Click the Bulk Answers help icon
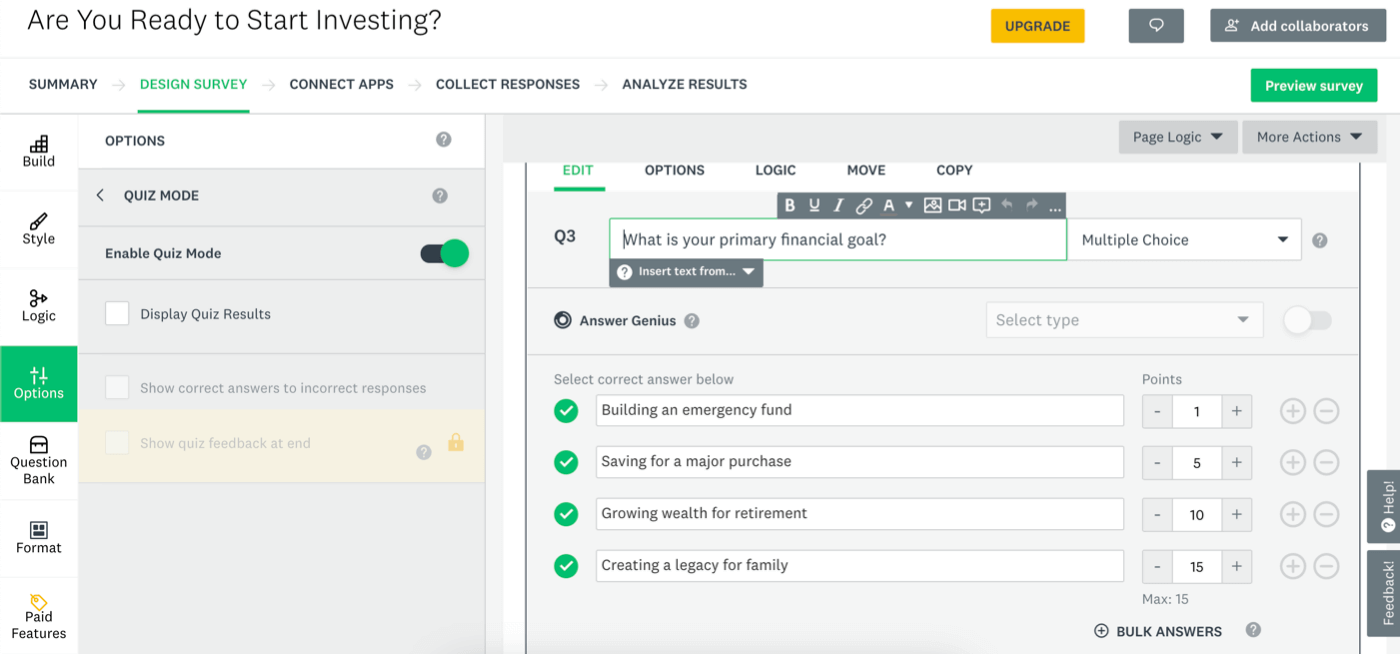This screenshot has height=654, width=1400. pyautogui.click(x=1253, y=630)
